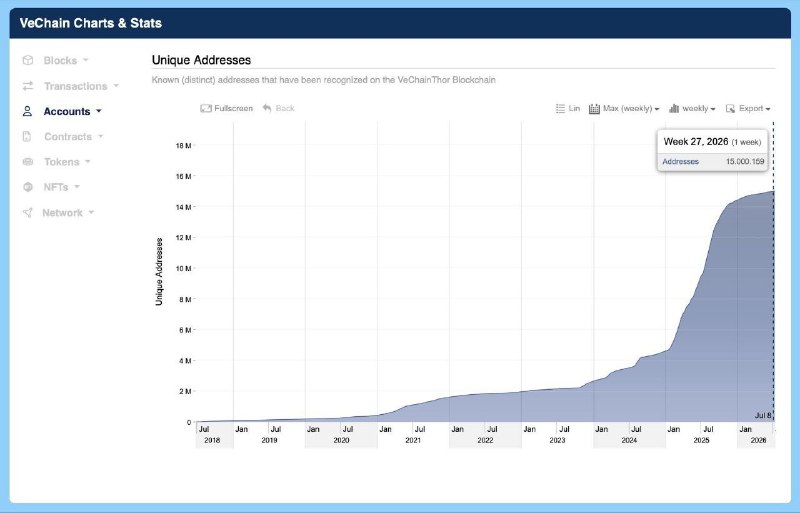The image size is (800, 513).
Task: Select the Accounts menu item
Action: pyautogui.click(x=67, y=111)
